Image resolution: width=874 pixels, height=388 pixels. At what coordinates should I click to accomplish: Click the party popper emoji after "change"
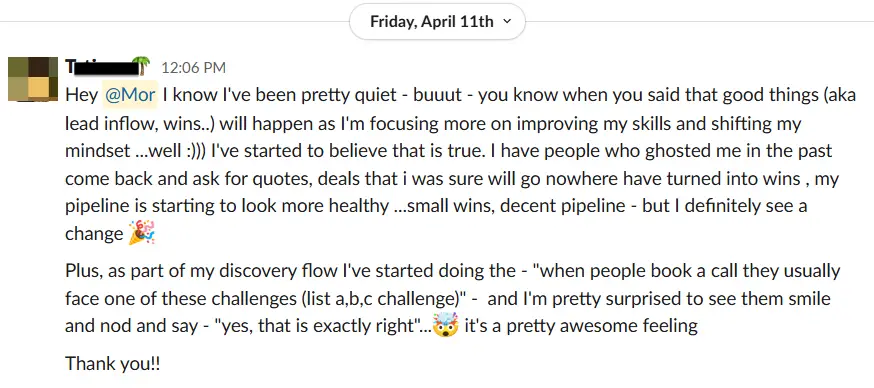141,234
